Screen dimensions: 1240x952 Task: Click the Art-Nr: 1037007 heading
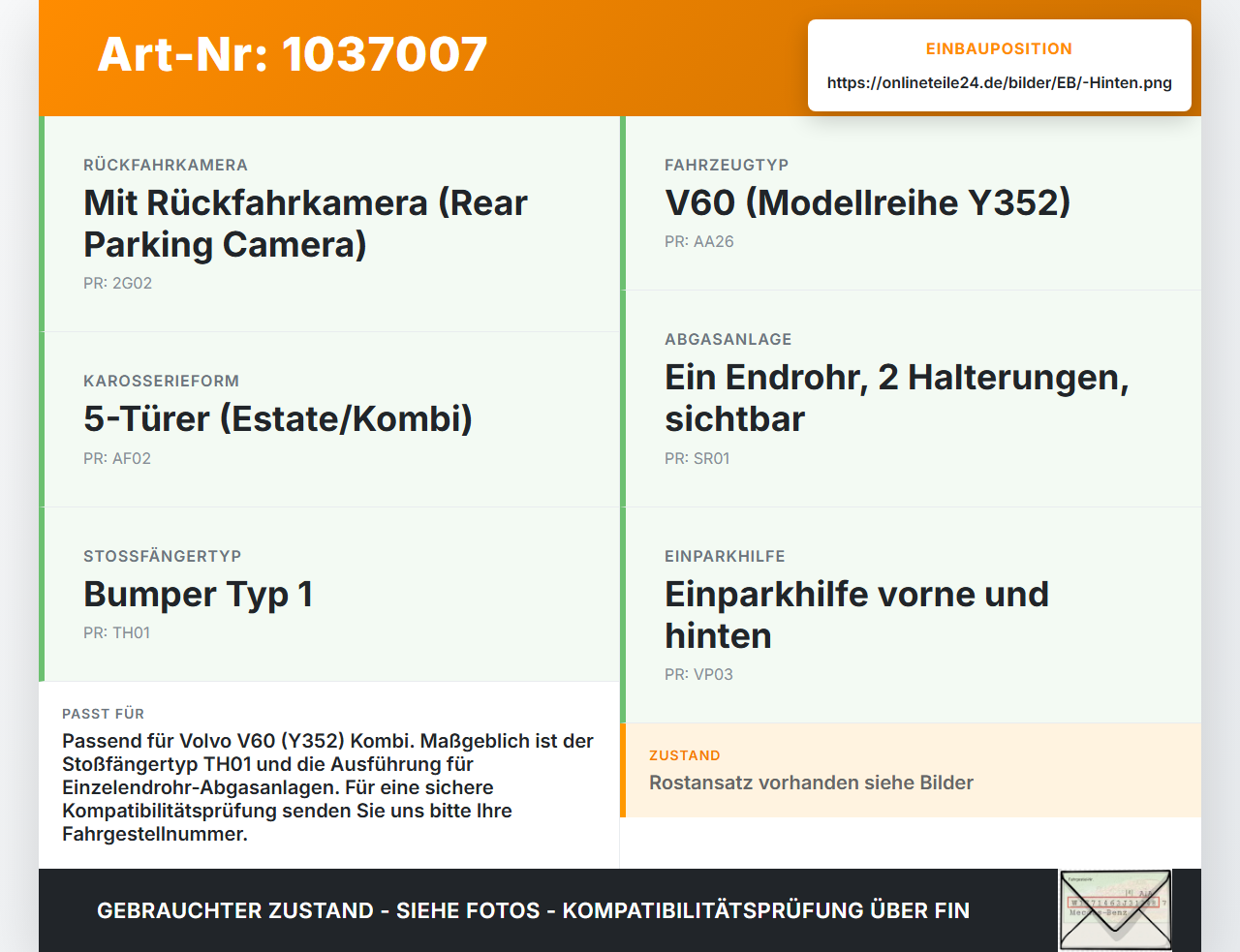click(x=293, y=54)
